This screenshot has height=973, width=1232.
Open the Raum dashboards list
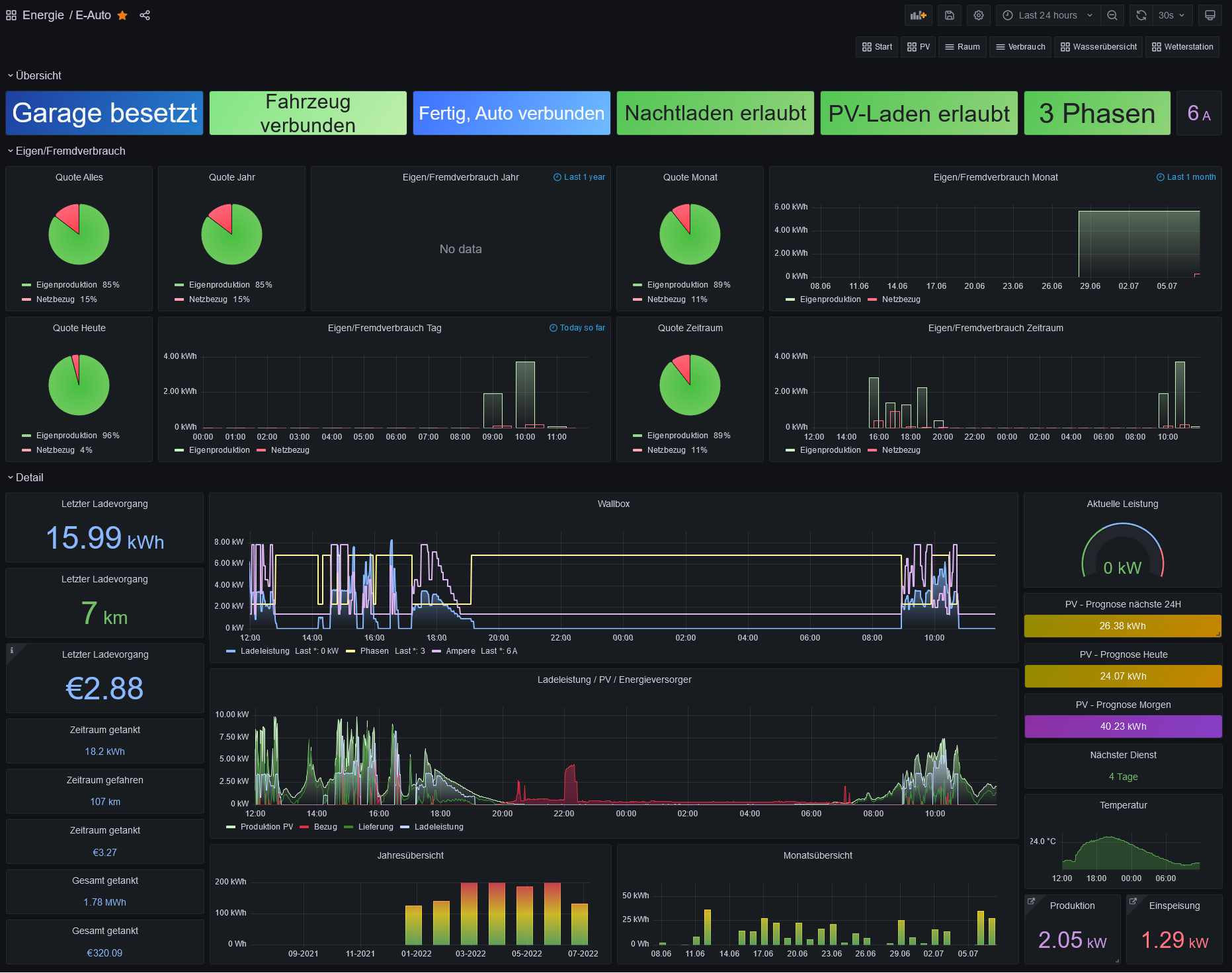962,47
